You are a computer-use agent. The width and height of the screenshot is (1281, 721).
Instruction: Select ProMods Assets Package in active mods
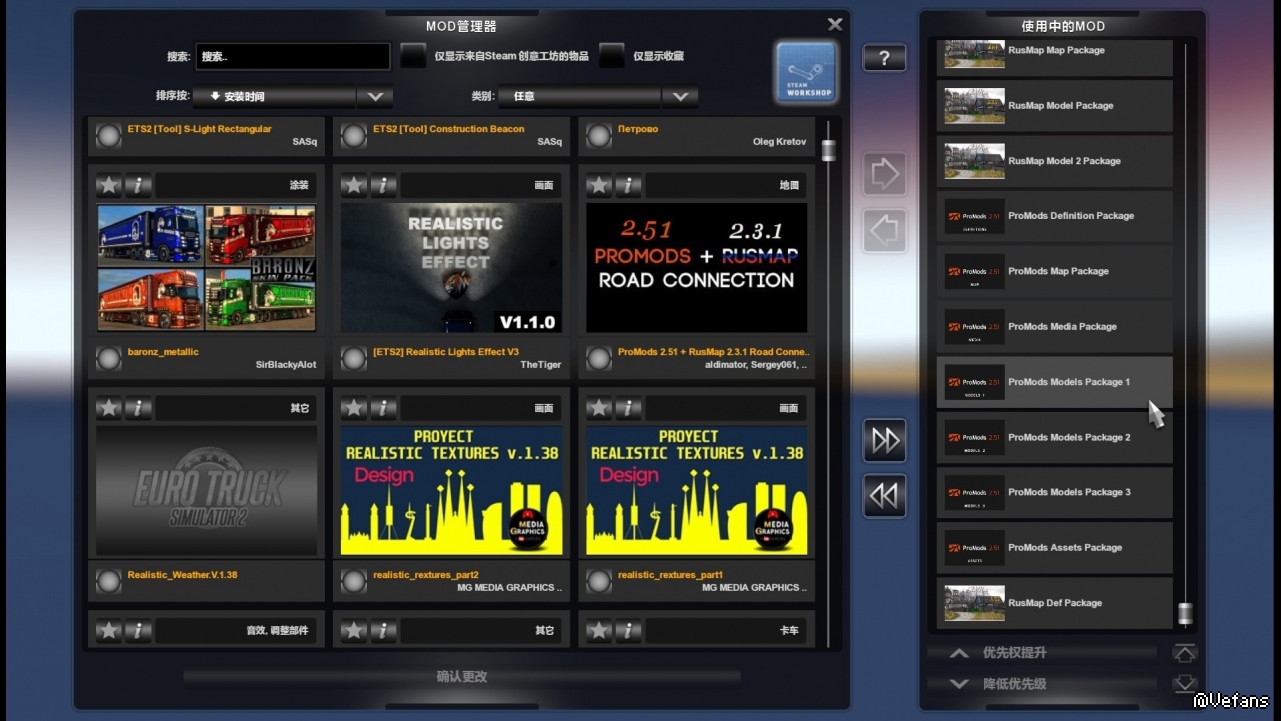(1055, 548)
